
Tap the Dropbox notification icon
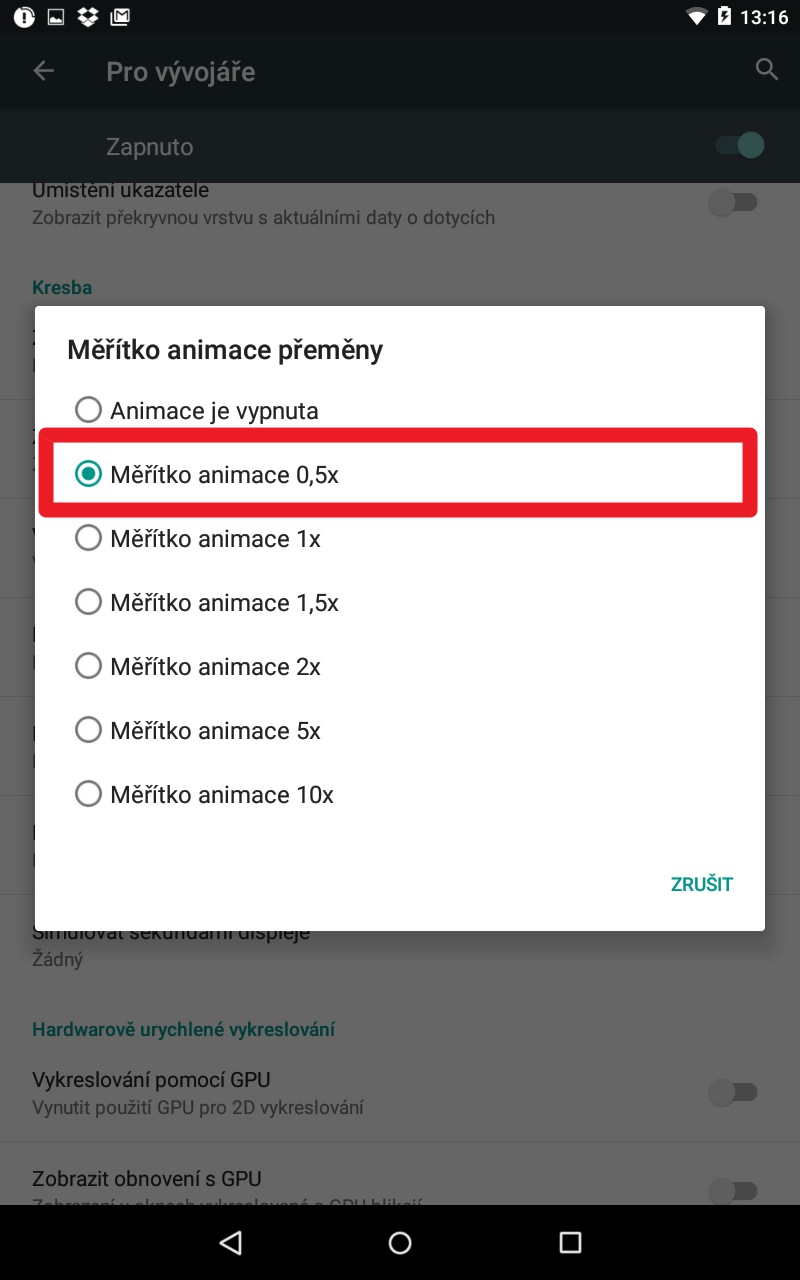88,17
